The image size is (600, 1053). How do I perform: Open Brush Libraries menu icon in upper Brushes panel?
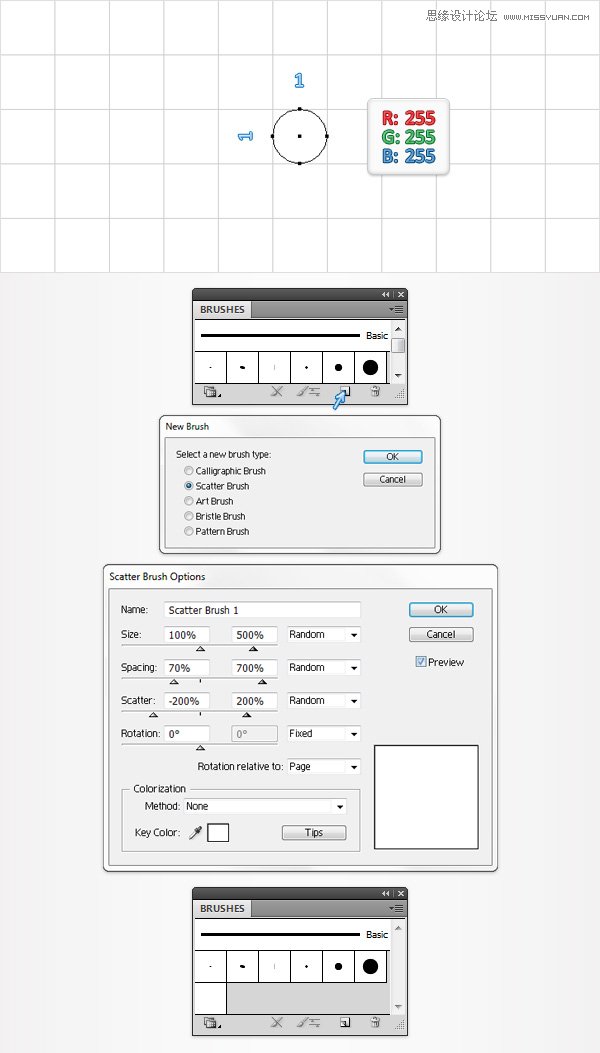point(211,392)
